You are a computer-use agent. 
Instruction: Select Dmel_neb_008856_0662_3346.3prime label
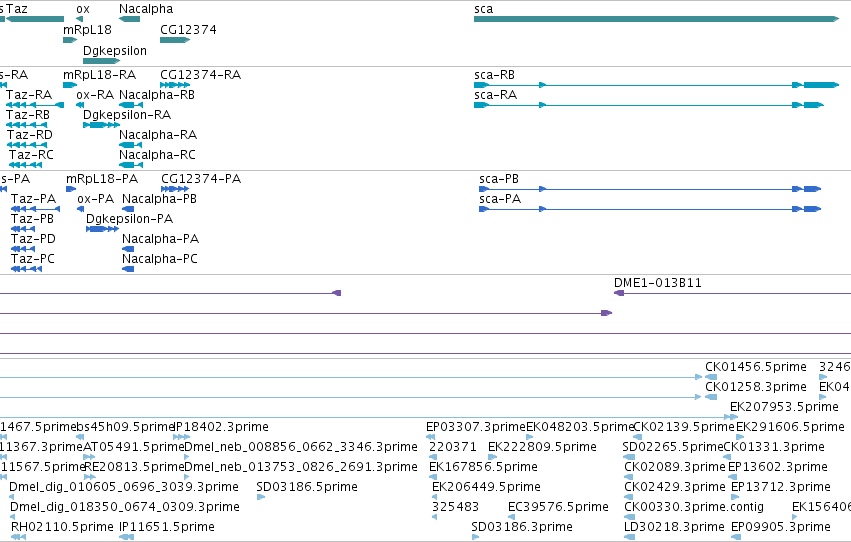(x=301, y=447)
